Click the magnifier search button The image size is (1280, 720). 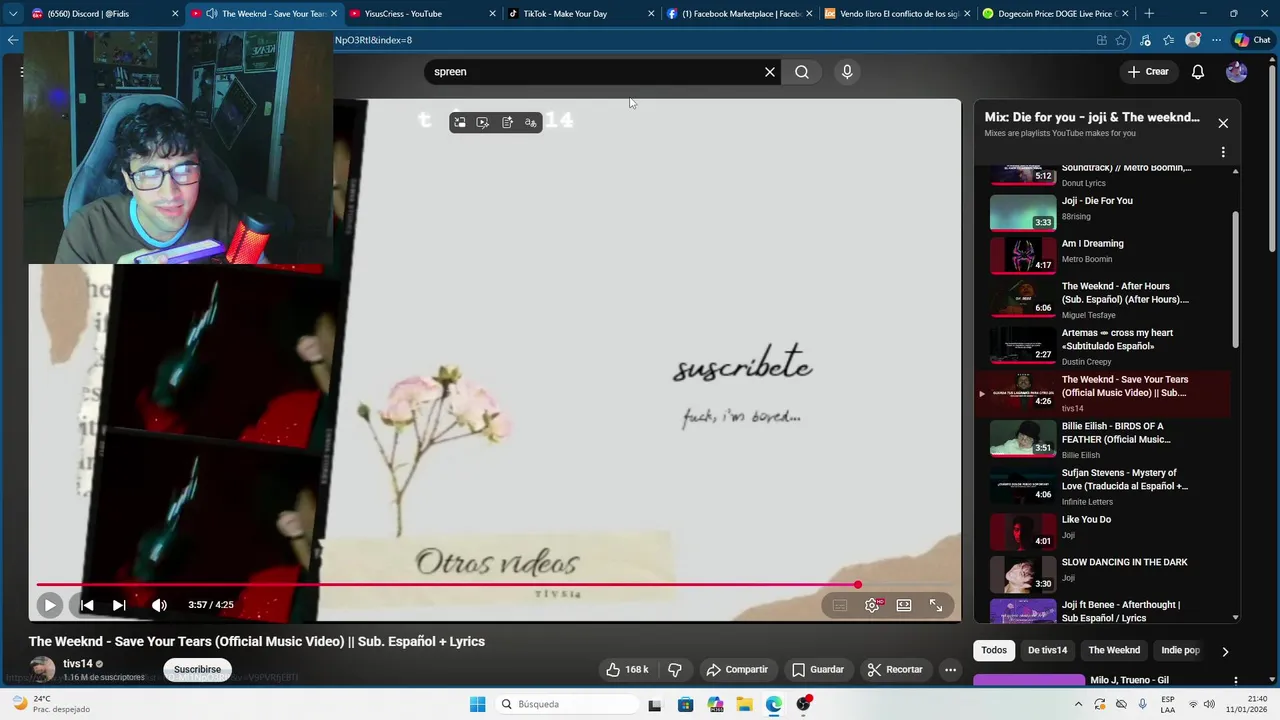tap(802, 72)
